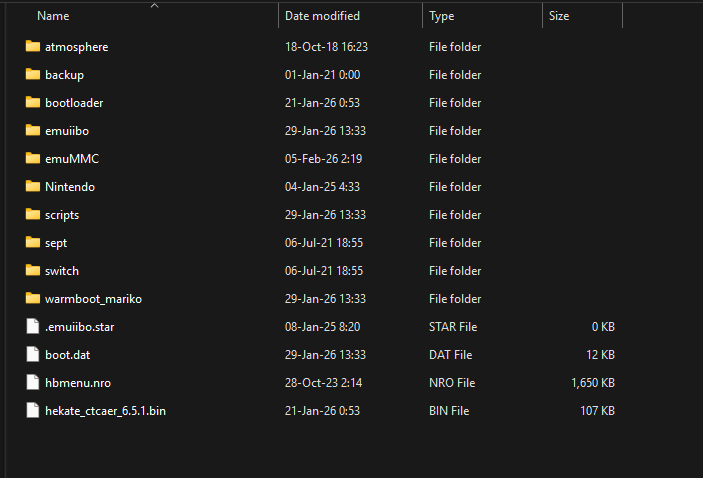Select the sept folder name
703x478 pixels.
(56, 243)
